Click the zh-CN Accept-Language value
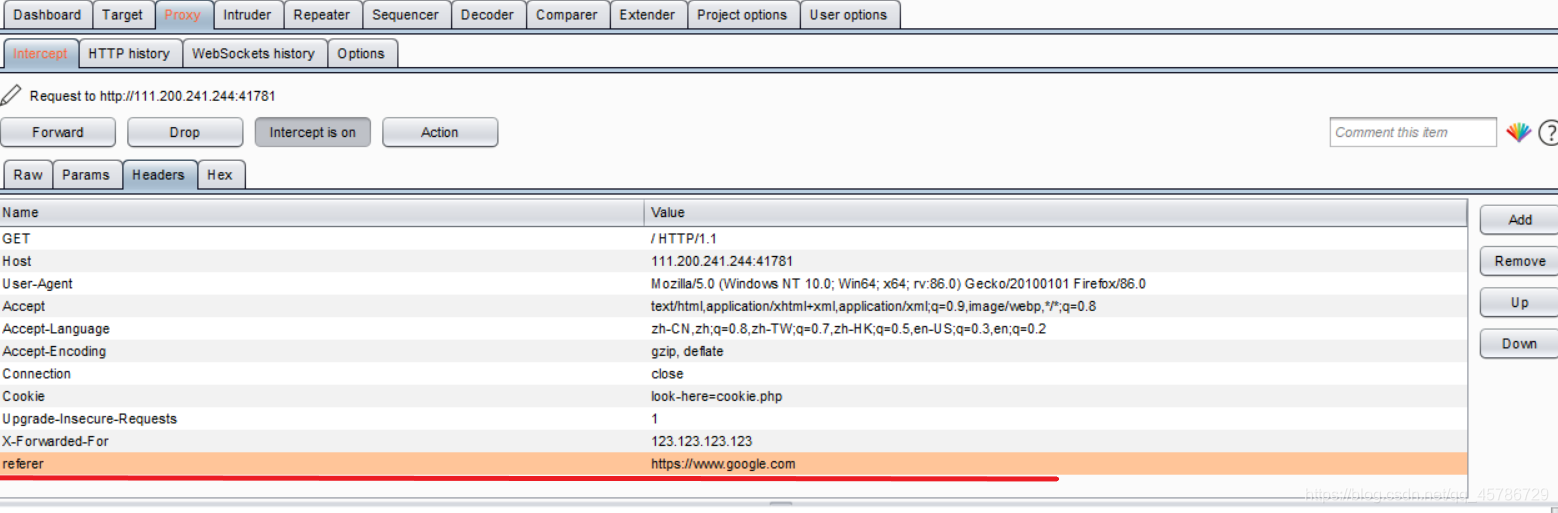Screen dimensions: 1558x513 click(x=849, y=329)
